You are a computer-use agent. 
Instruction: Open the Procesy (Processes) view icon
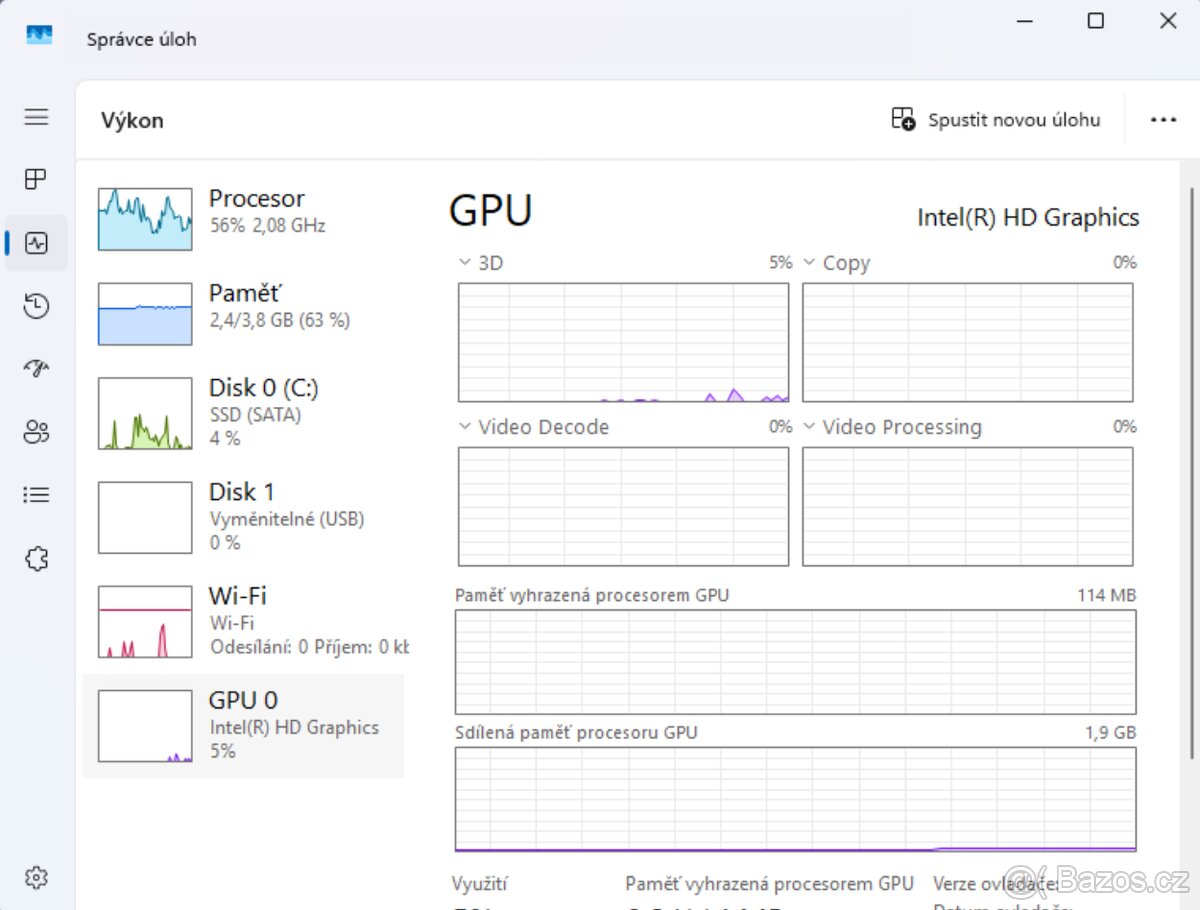36,179
